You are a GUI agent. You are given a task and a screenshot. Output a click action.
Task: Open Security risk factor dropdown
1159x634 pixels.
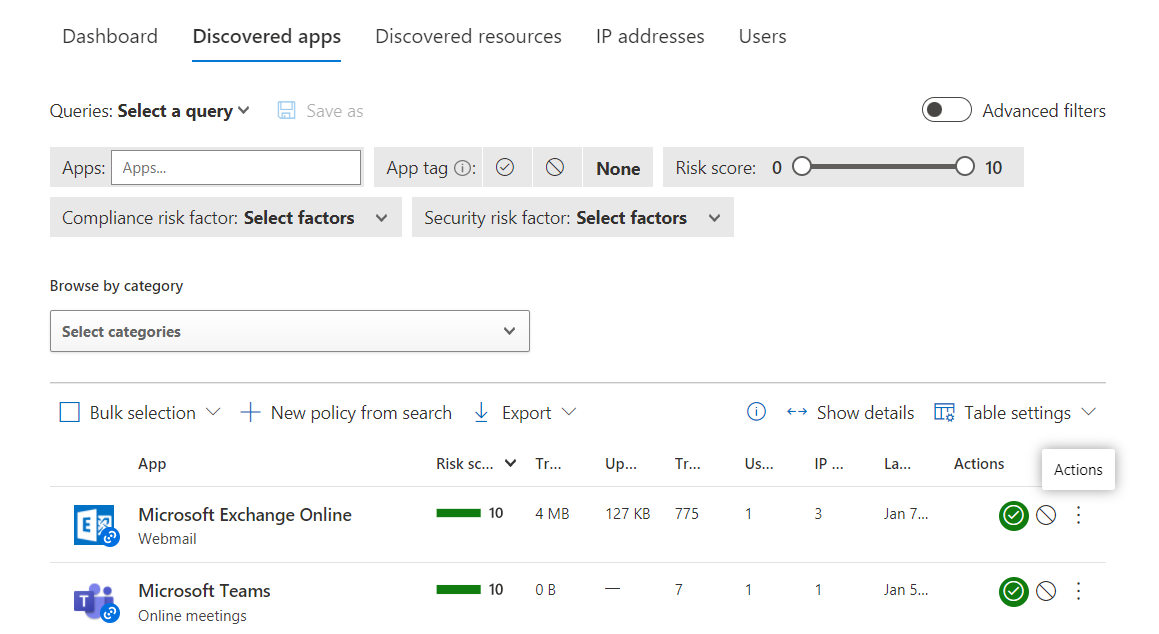click(x=572, y=218)
